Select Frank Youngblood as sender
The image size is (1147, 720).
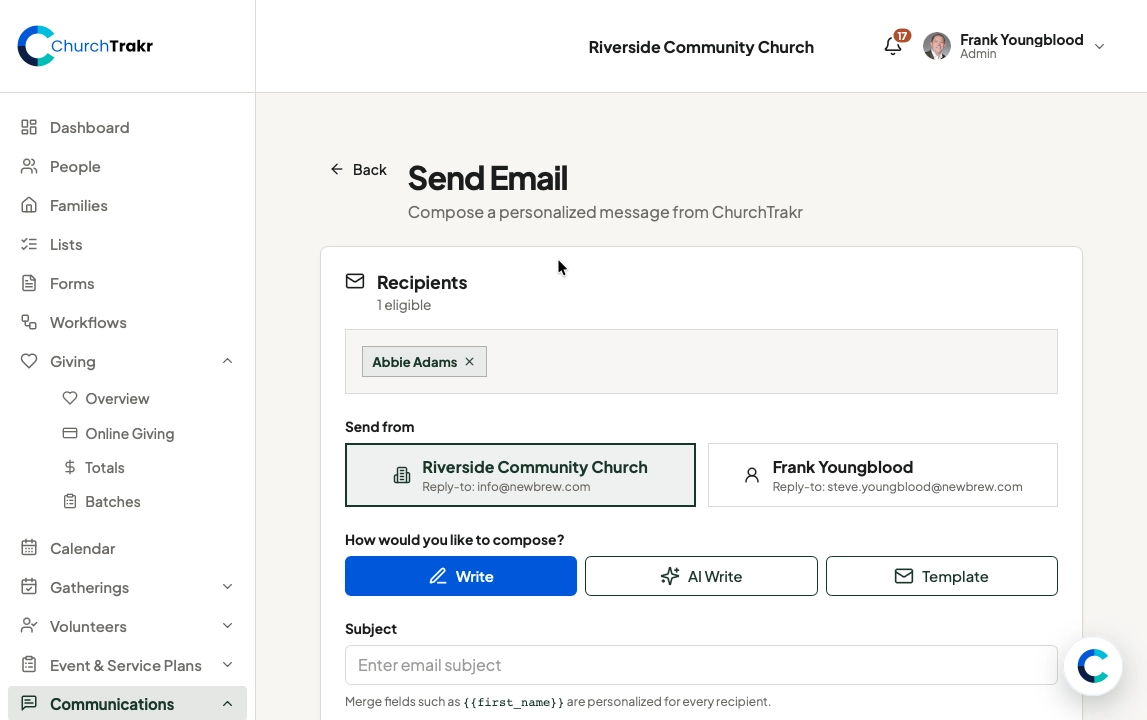point(883,475)
